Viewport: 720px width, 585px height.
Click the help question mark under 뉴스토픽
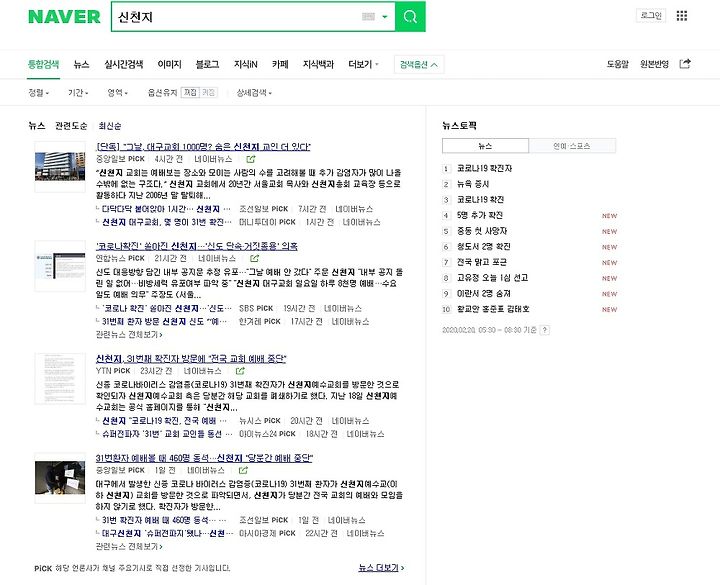tap(545, 330)
